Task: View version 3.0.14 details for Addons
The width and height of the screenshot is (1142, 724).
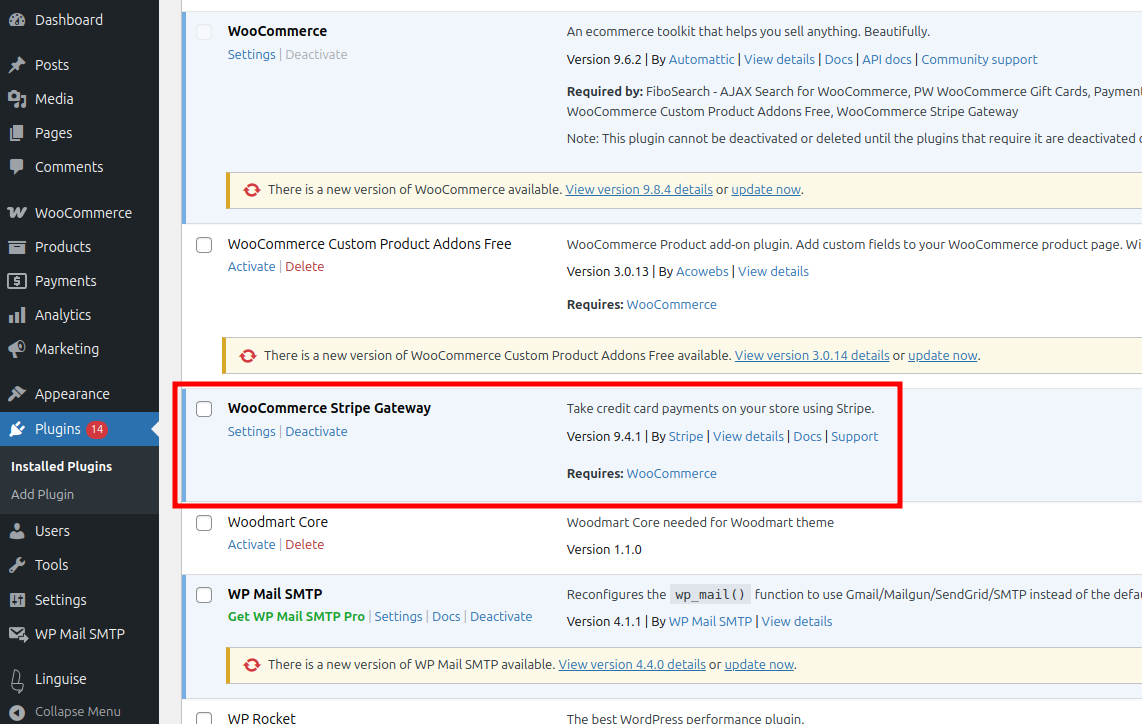Action: [x=812, y=355]
